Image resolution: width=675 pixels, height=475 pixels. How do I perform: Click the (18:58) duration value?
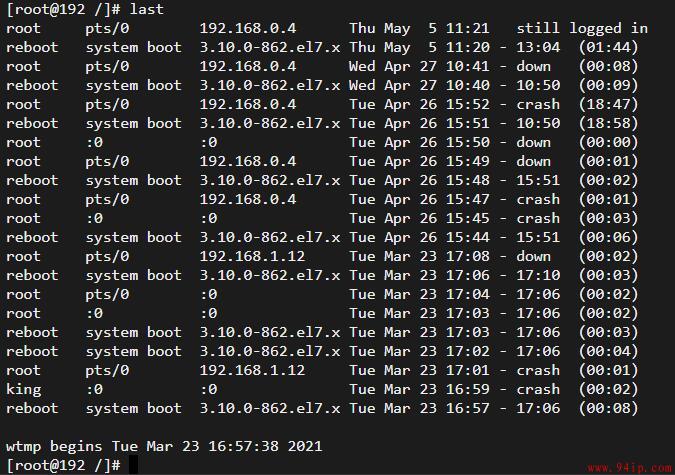click(608, 124)
